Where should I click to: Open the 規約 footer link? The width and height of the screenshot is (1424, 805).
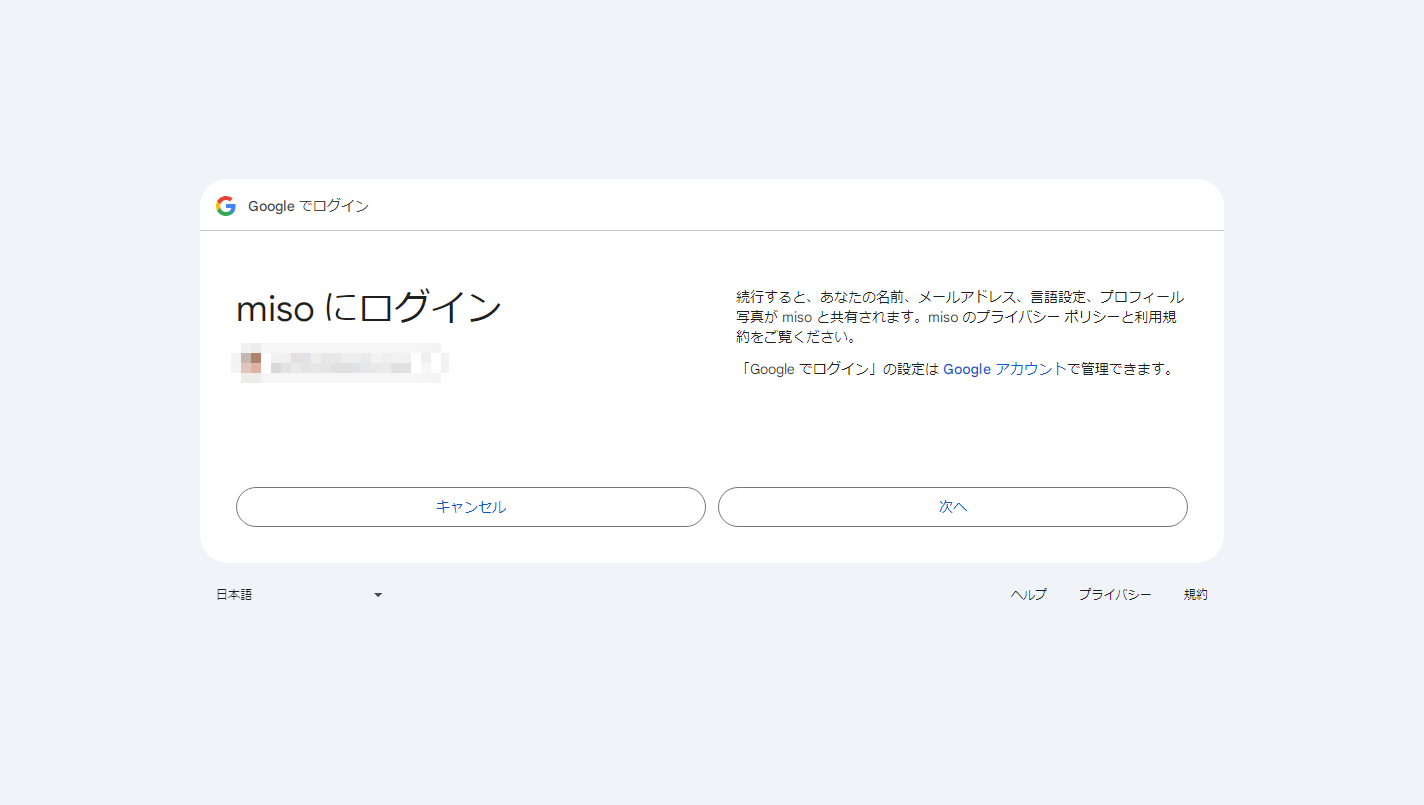(x=1195, y=595)
